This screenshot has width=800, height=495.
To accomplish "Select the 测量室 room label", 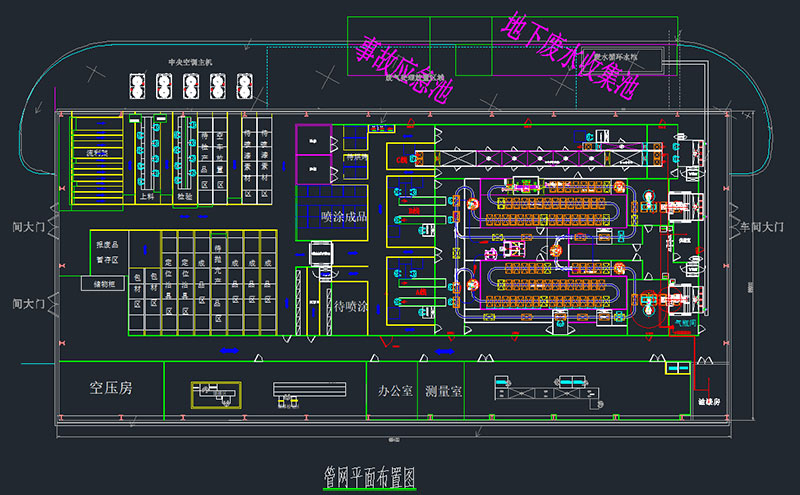I will [x=442, y=391].
